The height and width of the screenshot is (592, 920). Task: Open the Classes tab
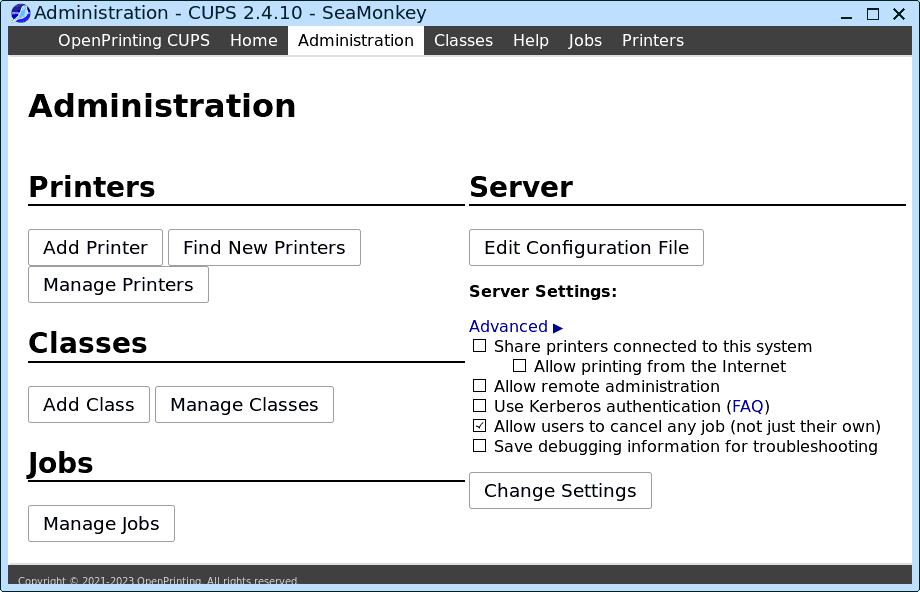coord(464,40)
